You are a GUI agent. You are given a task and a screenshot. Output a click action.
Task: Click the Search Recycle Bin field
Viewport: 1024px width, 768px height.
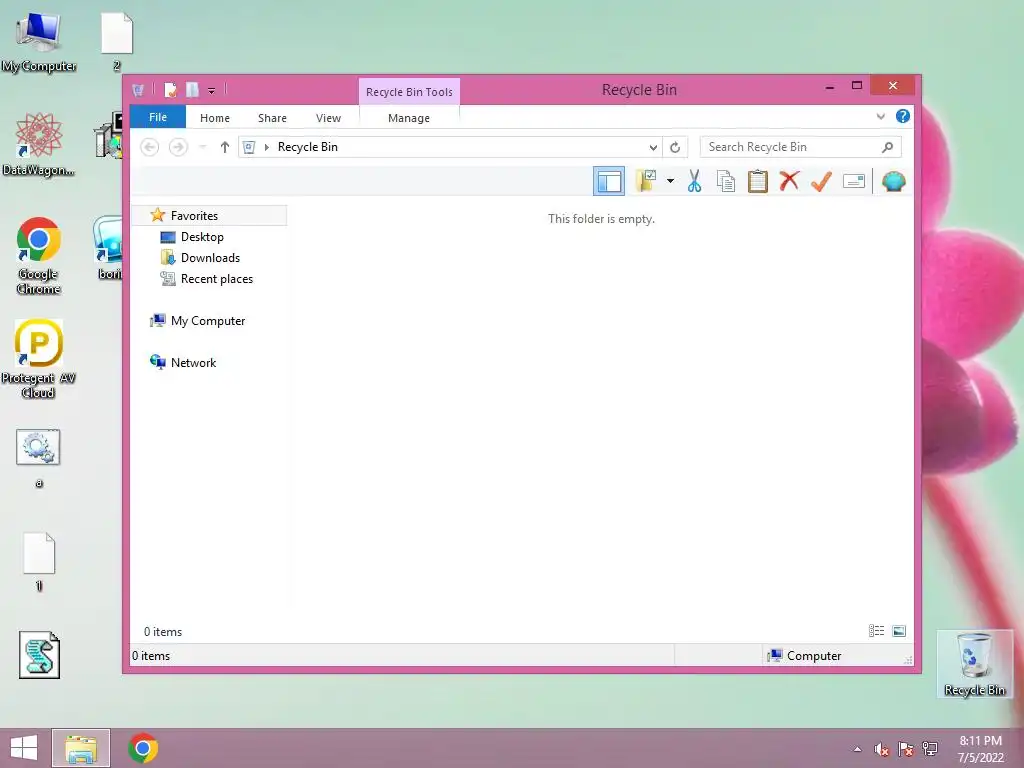coord(801,147)
